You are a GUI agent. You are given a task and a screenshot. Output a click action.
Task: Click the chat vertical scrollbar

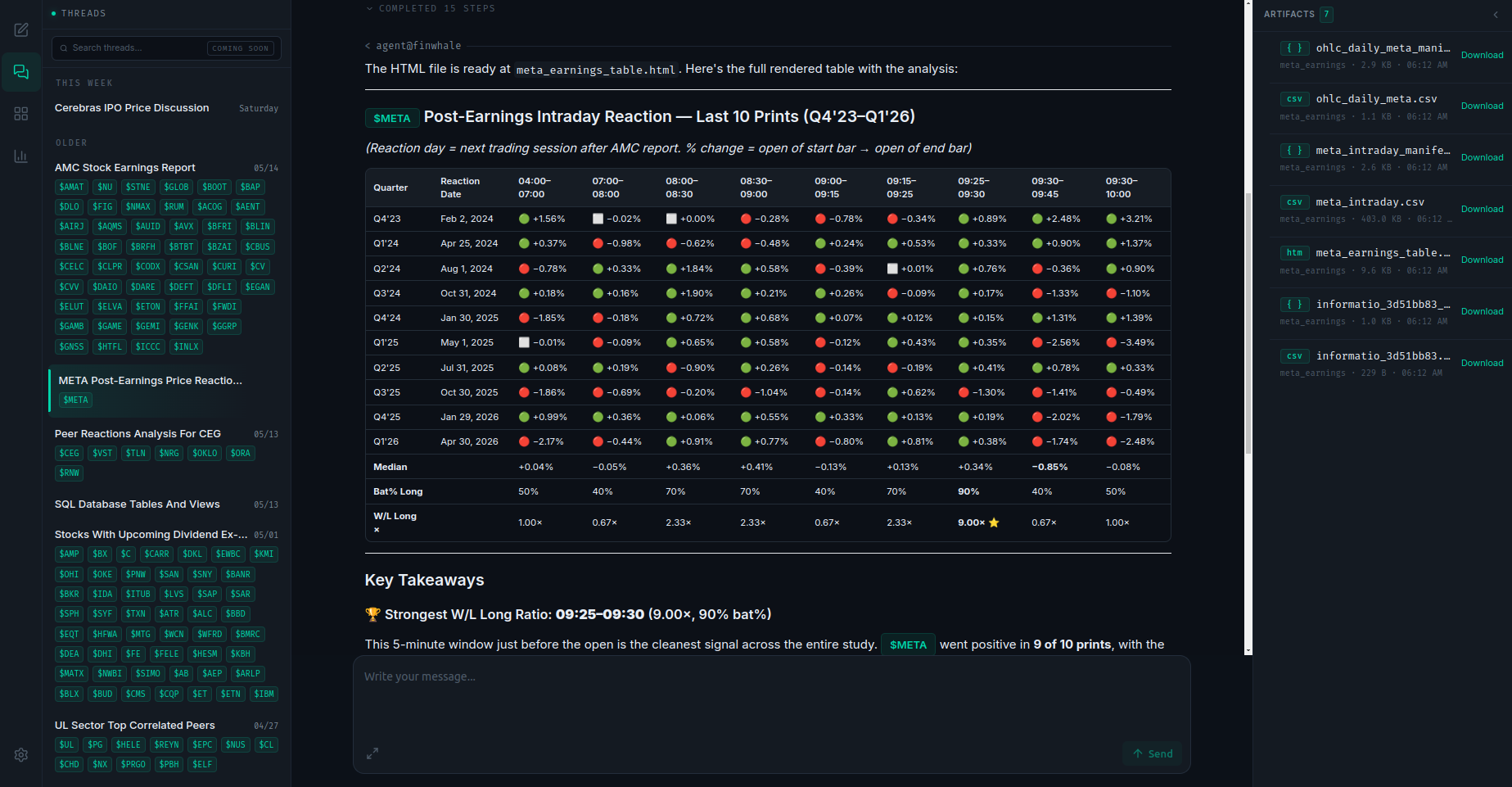1248,323
